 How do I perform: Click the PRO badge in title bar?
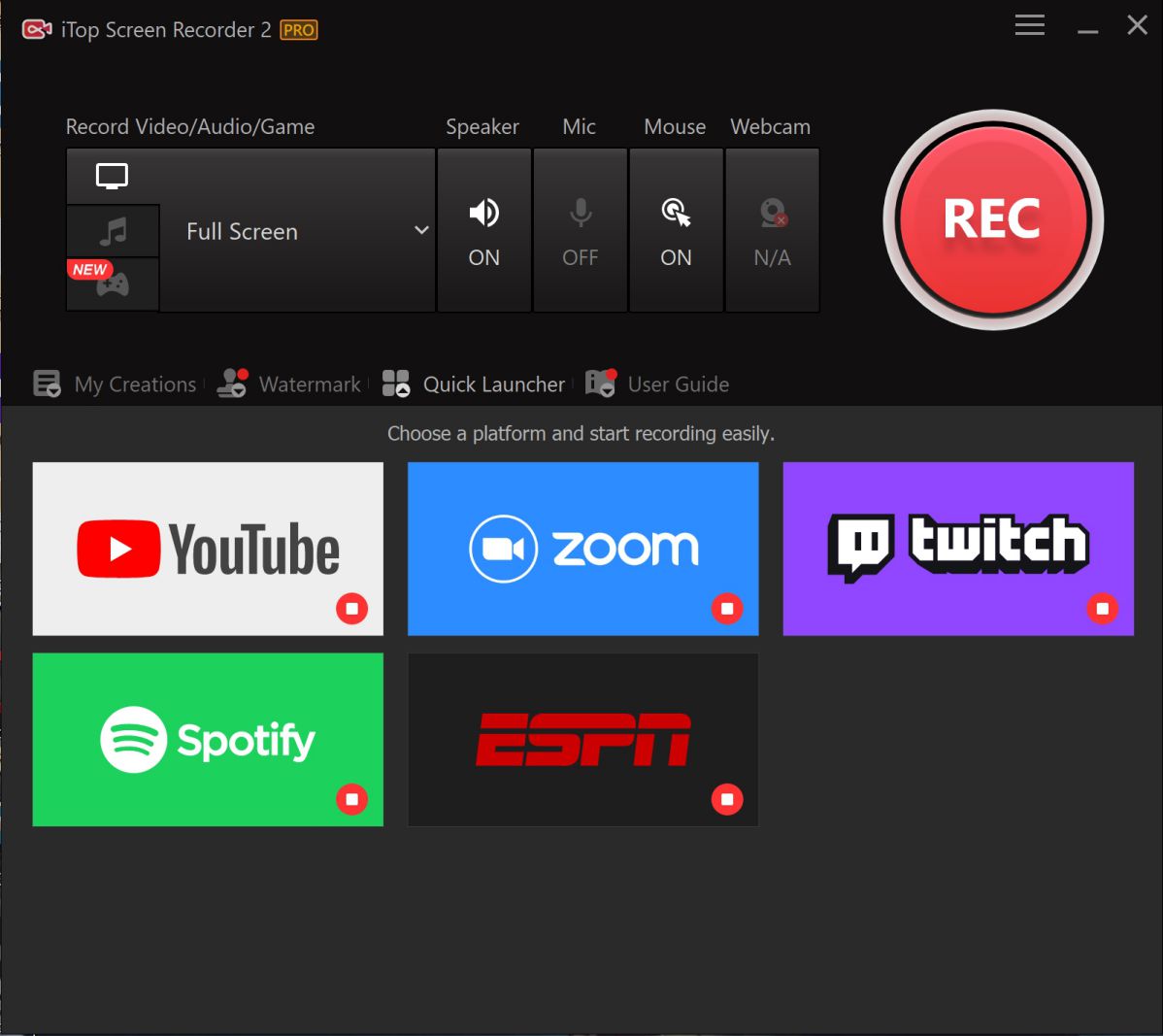pos(299,30)
